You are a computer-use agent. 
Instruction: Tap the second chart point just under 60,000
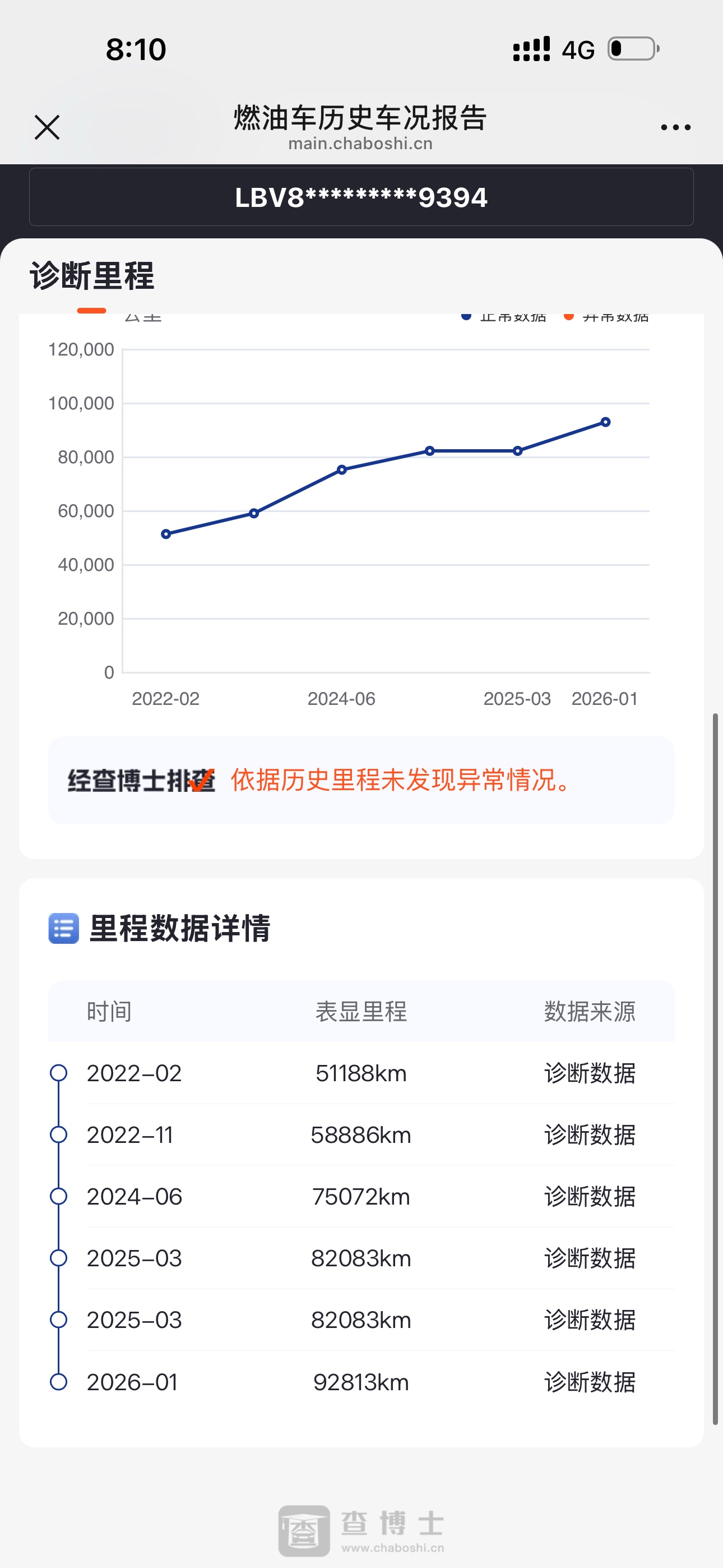(254, 513)
